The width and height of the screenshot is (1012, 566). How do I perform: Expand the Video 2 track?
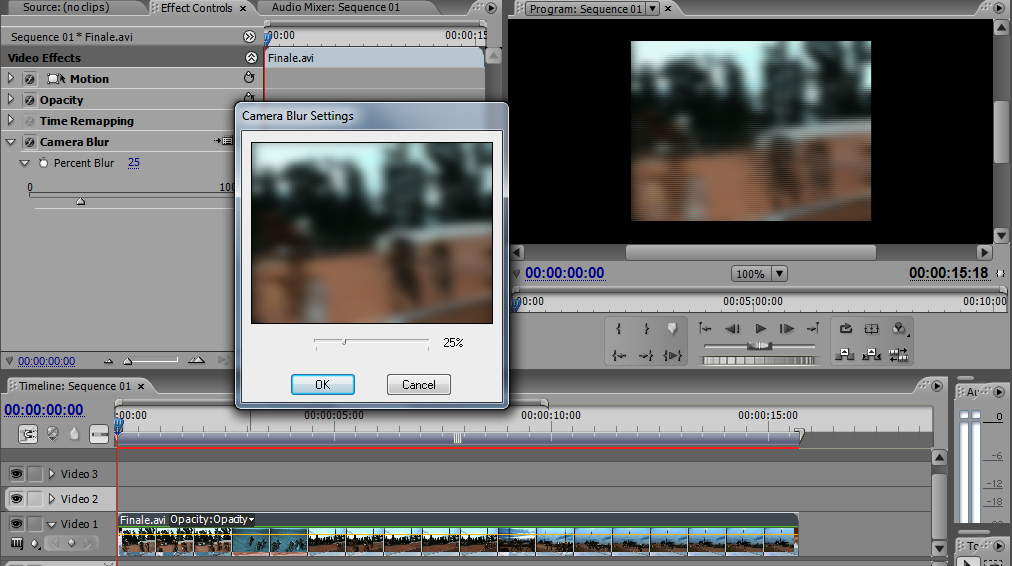(x=52, y=499)
